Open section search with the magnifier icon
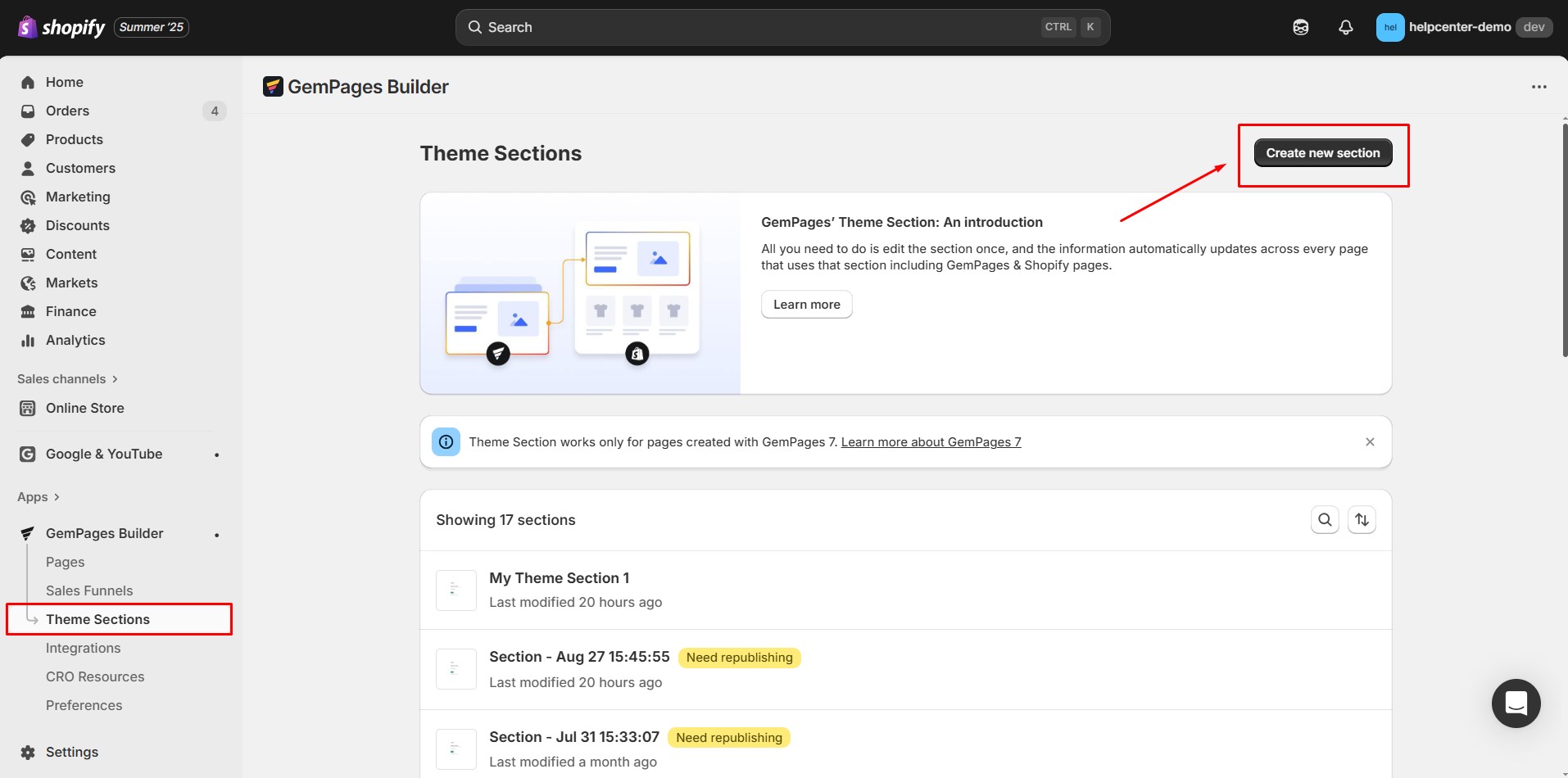 (x=1325, y=519)
